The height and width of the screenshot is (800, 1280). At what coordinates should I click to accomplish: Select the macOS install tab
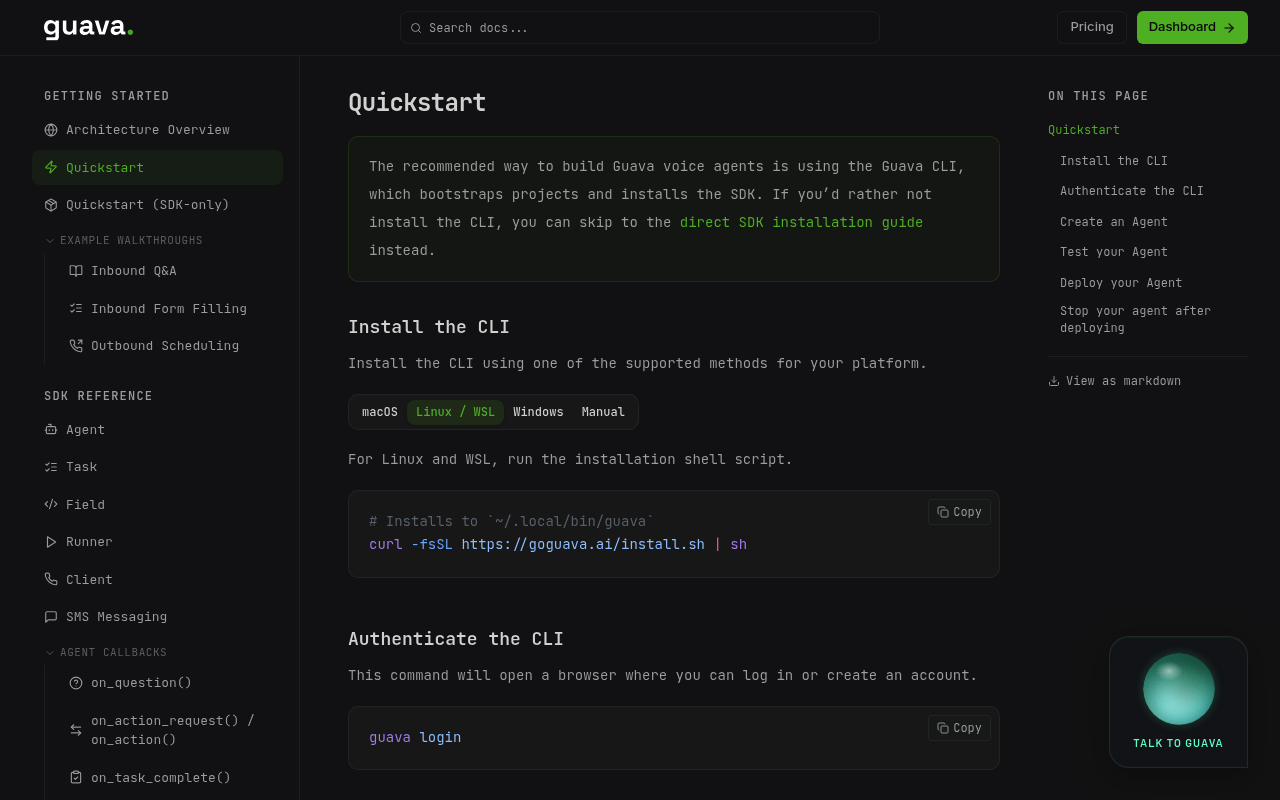coord(380,412)
